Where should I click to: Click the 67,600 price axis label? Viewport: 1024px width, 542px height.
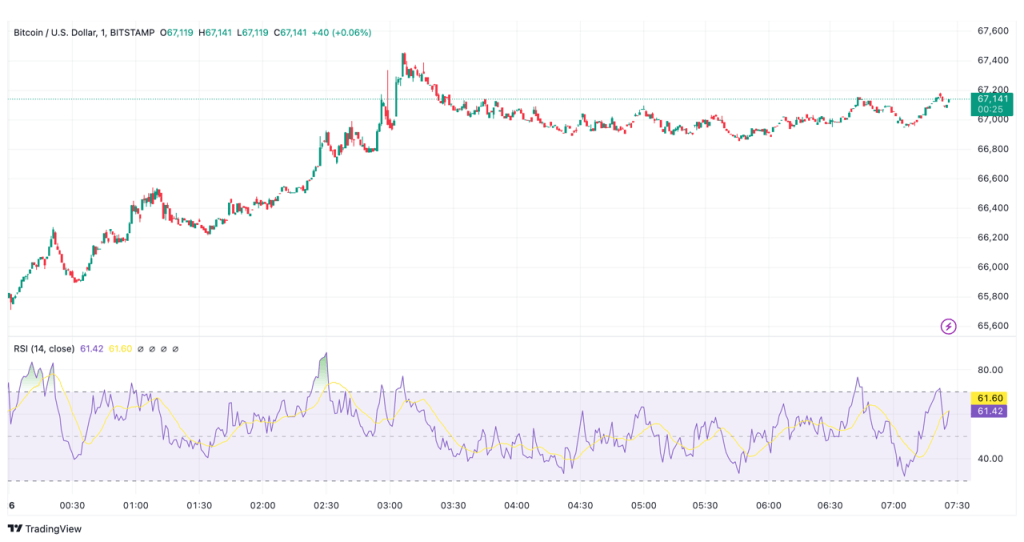tap(993, 31)
